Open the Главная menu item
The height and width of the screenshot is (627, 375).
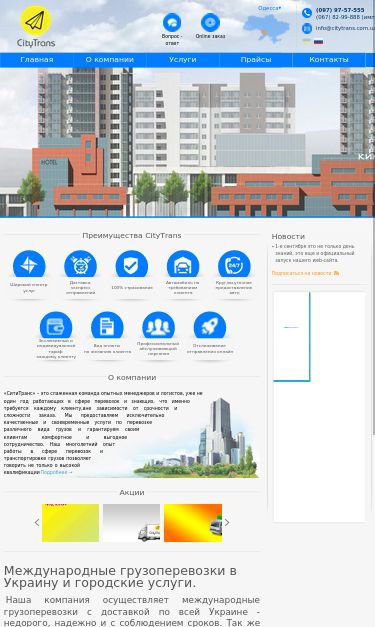[x=37, y=60]
